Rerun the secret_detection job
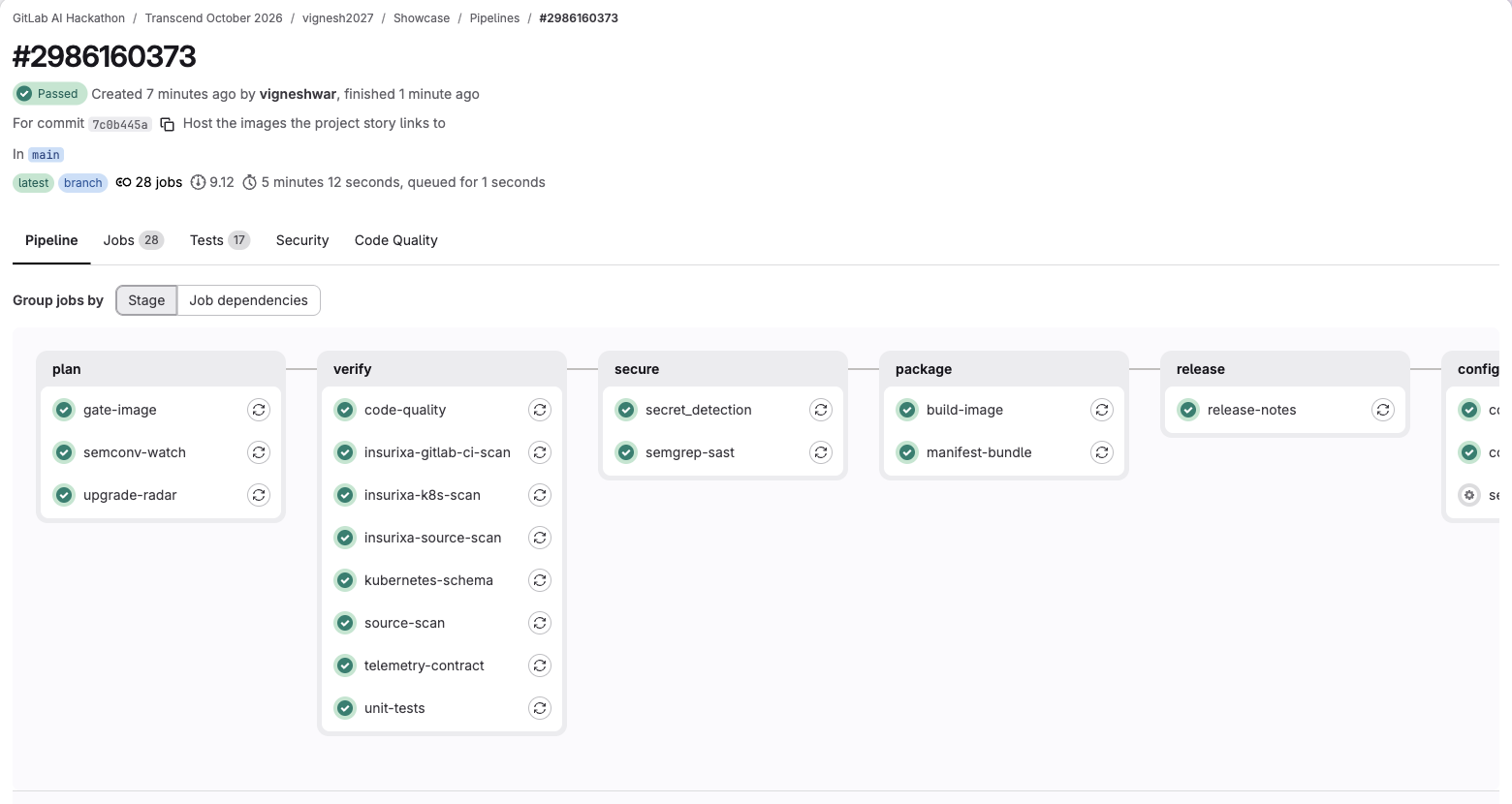This screenshot has width=1512, height=804. [821, 410]
